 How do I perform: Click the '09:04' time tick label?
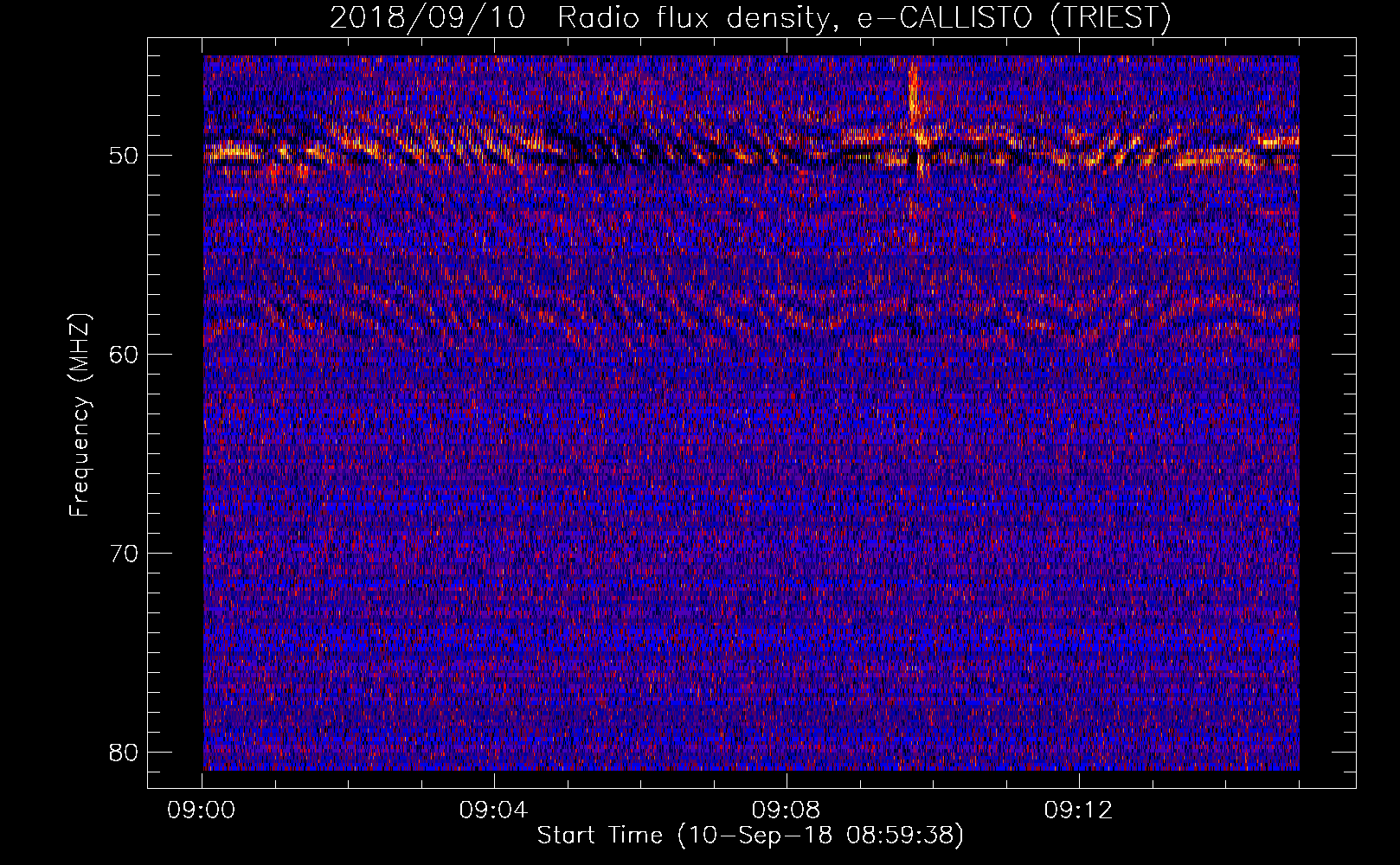[x=493, y=811]
